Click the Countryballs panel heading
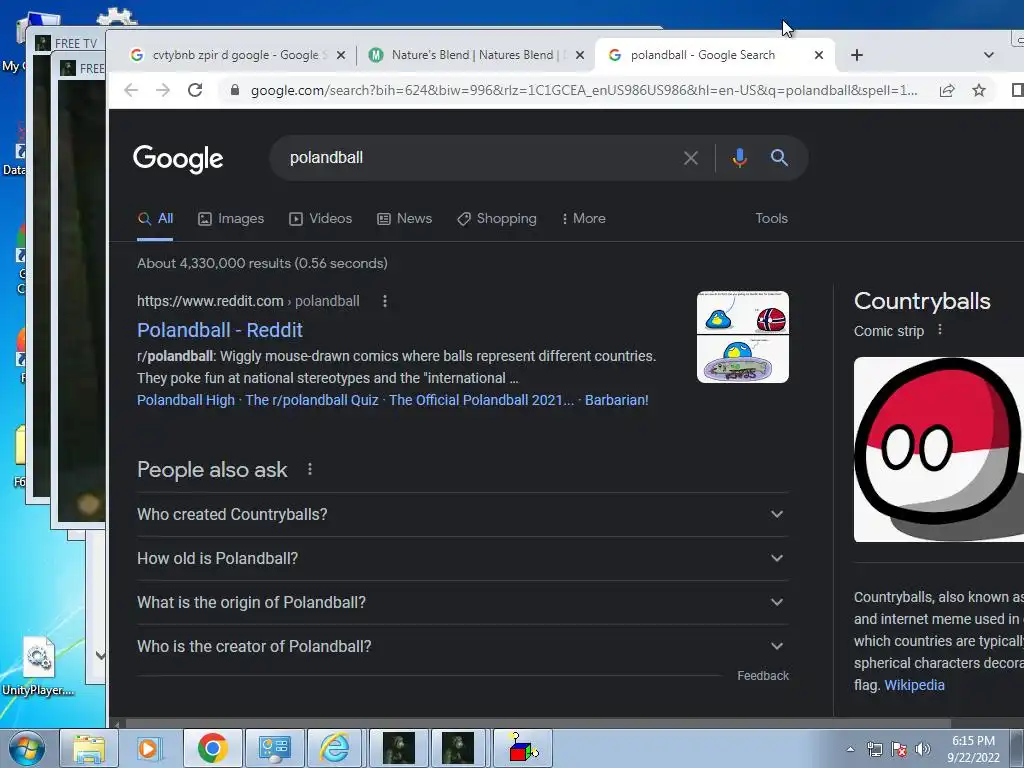The height and width of the screenshot is (768, 1024). click(922, 301)
